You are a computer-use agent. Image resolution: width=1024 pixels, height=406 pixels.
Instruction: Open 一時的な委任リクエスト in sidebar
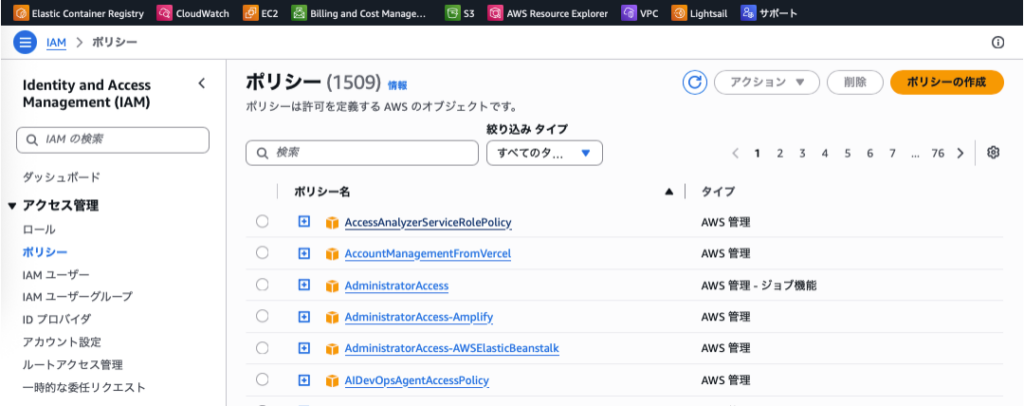point(84,387)
